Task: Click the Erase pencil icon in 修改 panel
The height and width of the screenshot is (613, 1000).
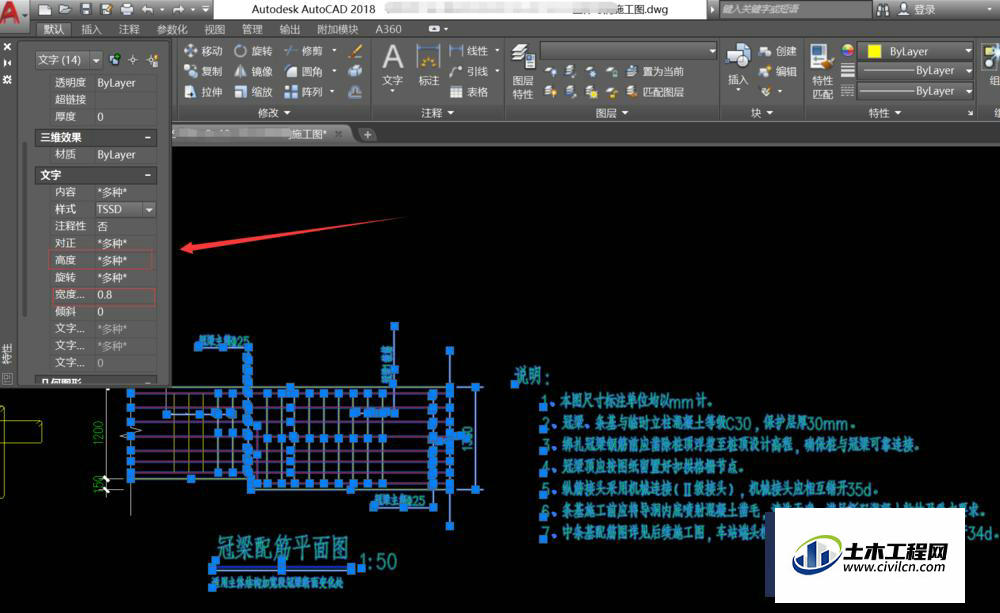Action: coord(355,51)
